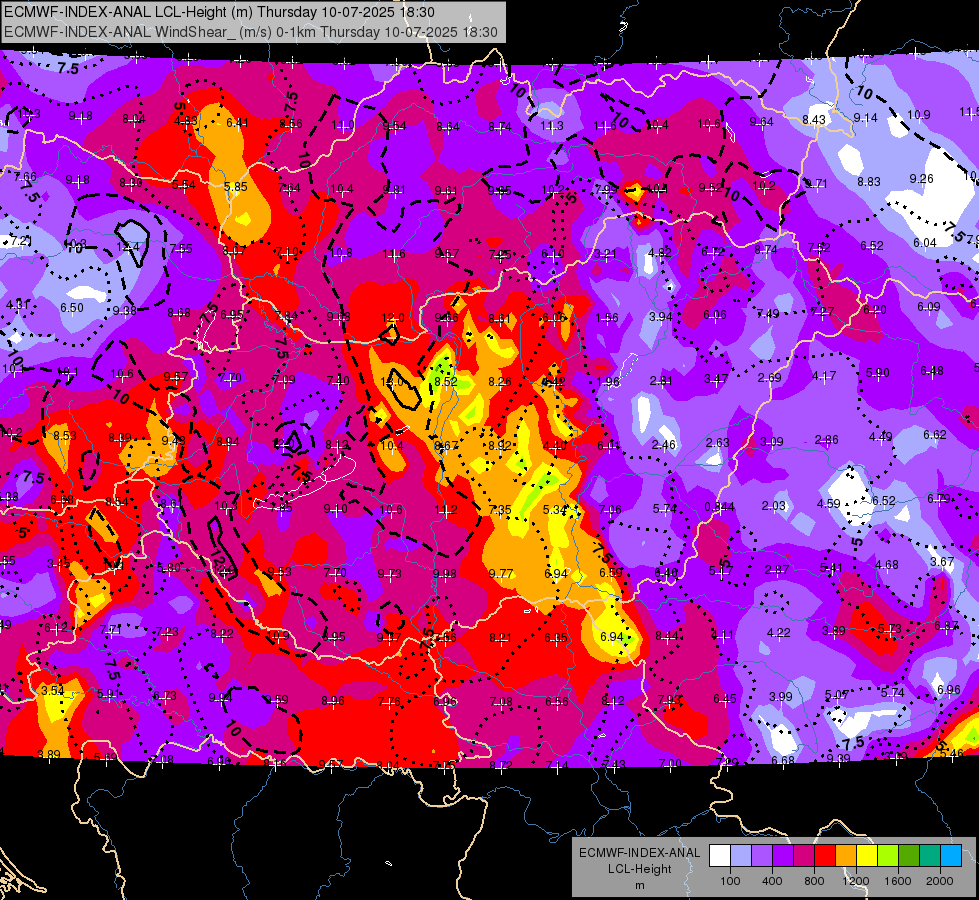
Task: Select the red legend color swatch
Action: click(x=825, y=856)
